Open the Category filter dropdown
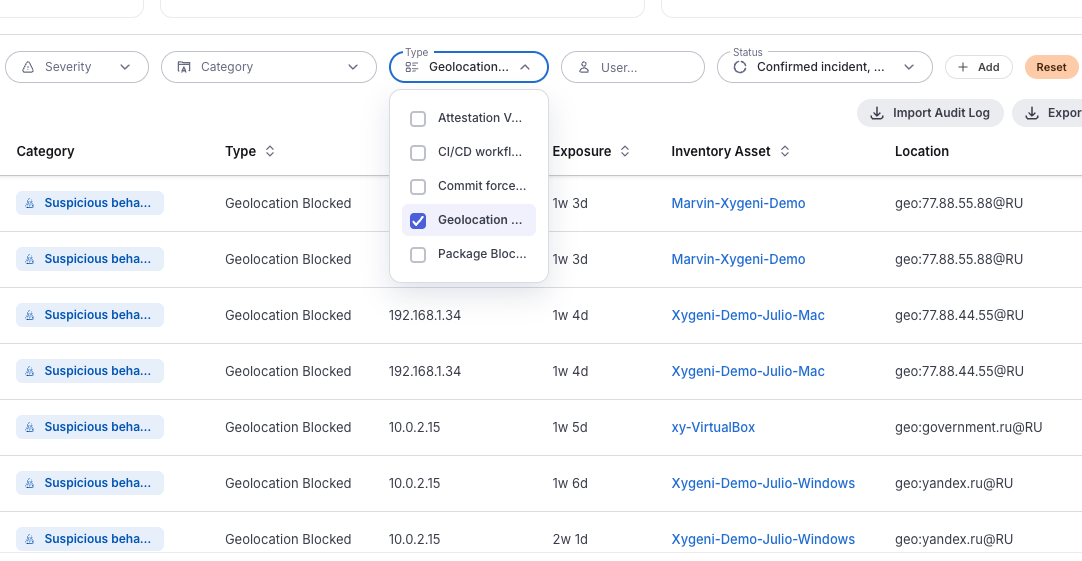Image resolution: width=1082 pixels, height=561 pixels. (x=269, y=67)
